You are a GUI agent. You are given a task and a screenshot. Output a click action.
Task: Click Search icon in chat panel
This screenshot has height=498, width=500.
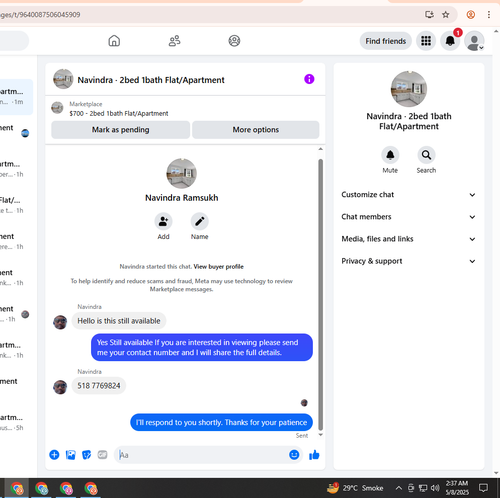click(426, 155)
